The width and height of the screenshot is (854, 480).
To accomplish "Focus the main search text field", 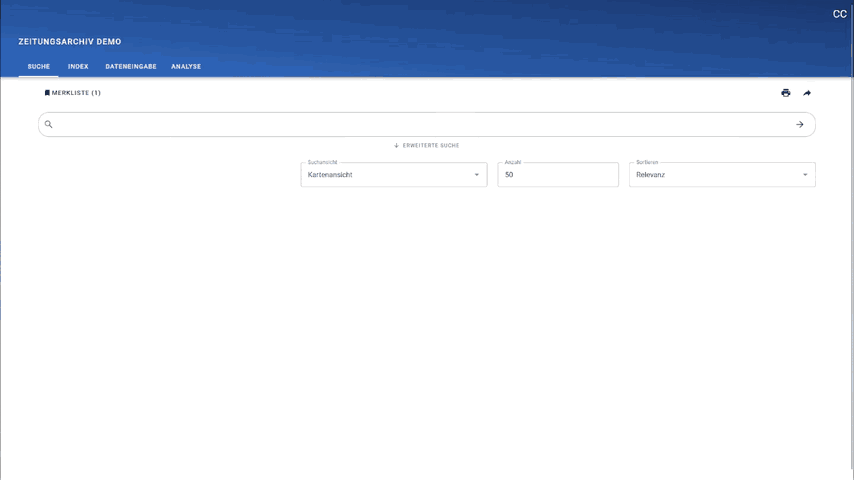I will 420,124.
